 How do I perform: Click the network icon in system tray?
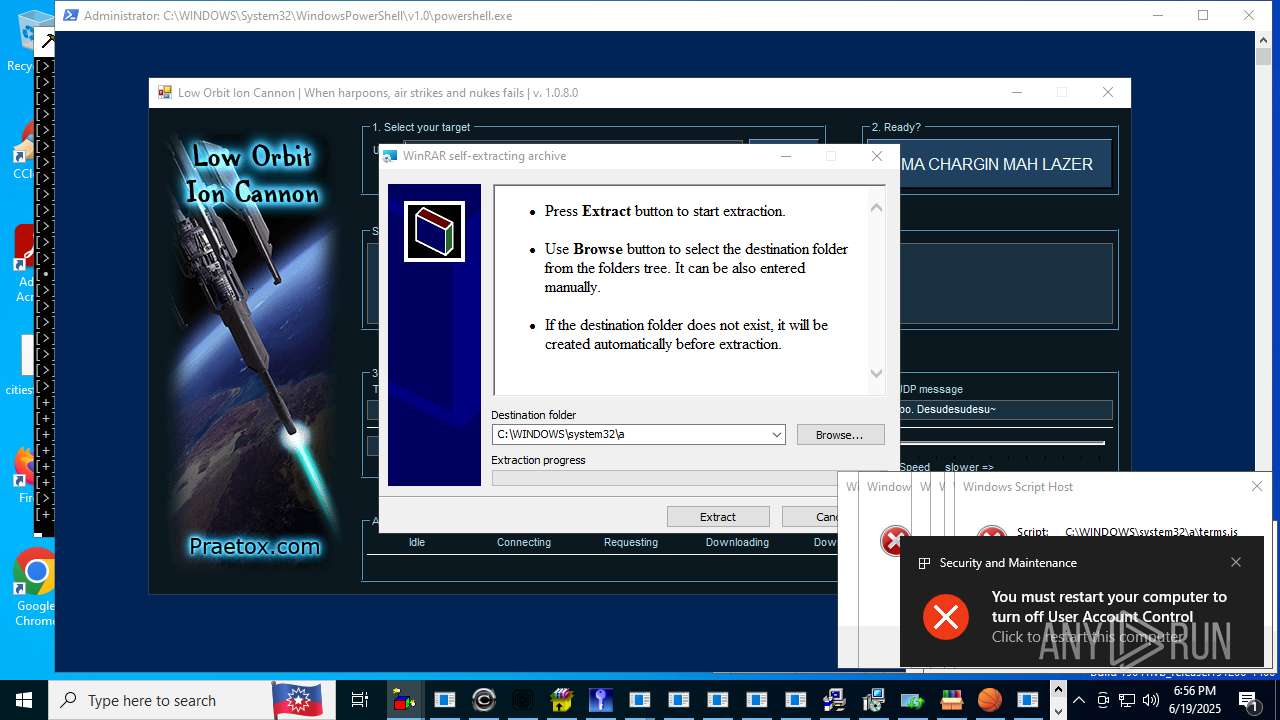click(x=1129, y=700)
